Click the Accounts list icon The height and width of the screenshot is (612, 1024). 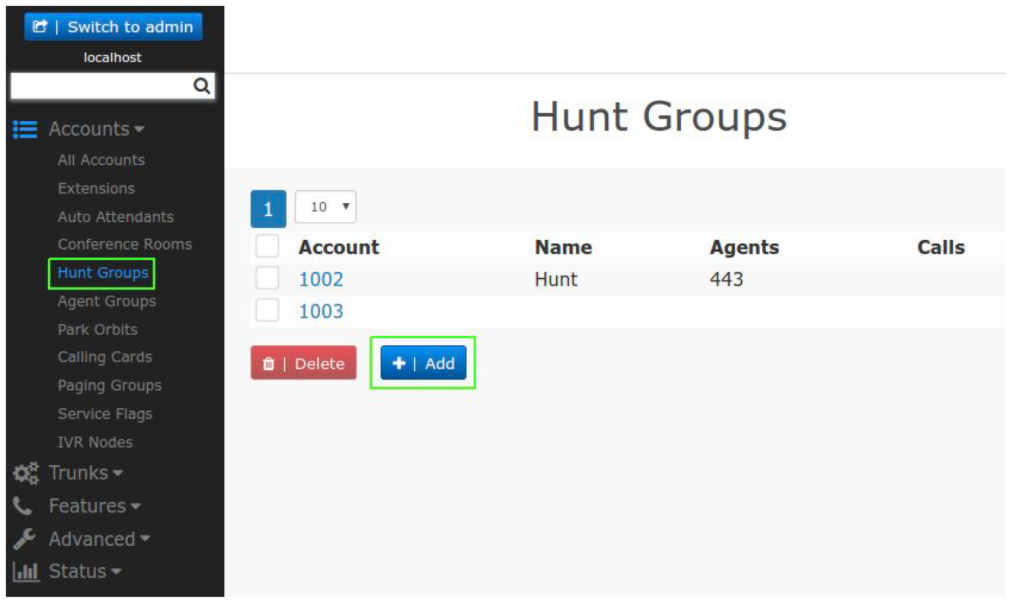point(25,129)
